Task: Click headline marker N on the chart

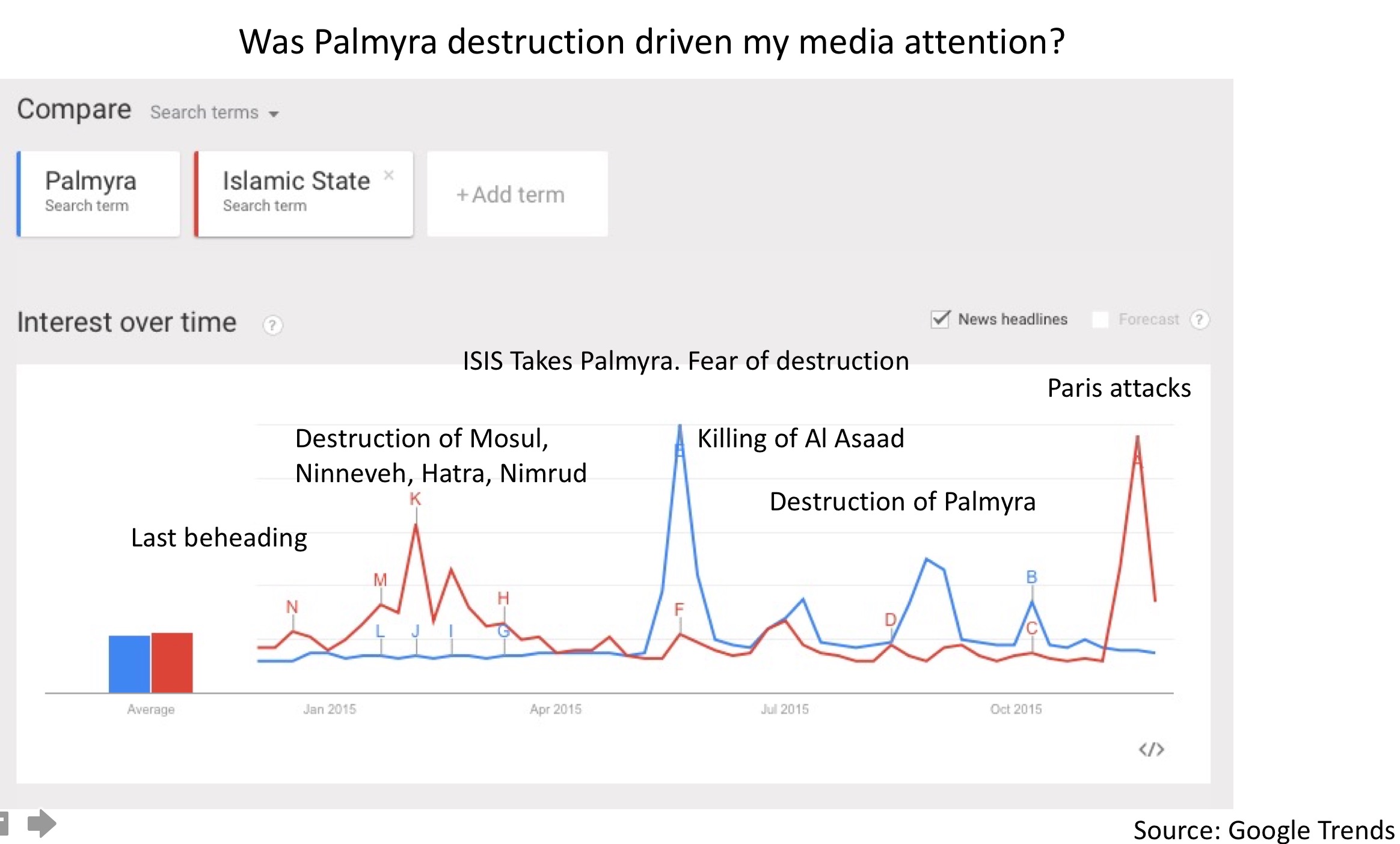Action: pos(292,607)
